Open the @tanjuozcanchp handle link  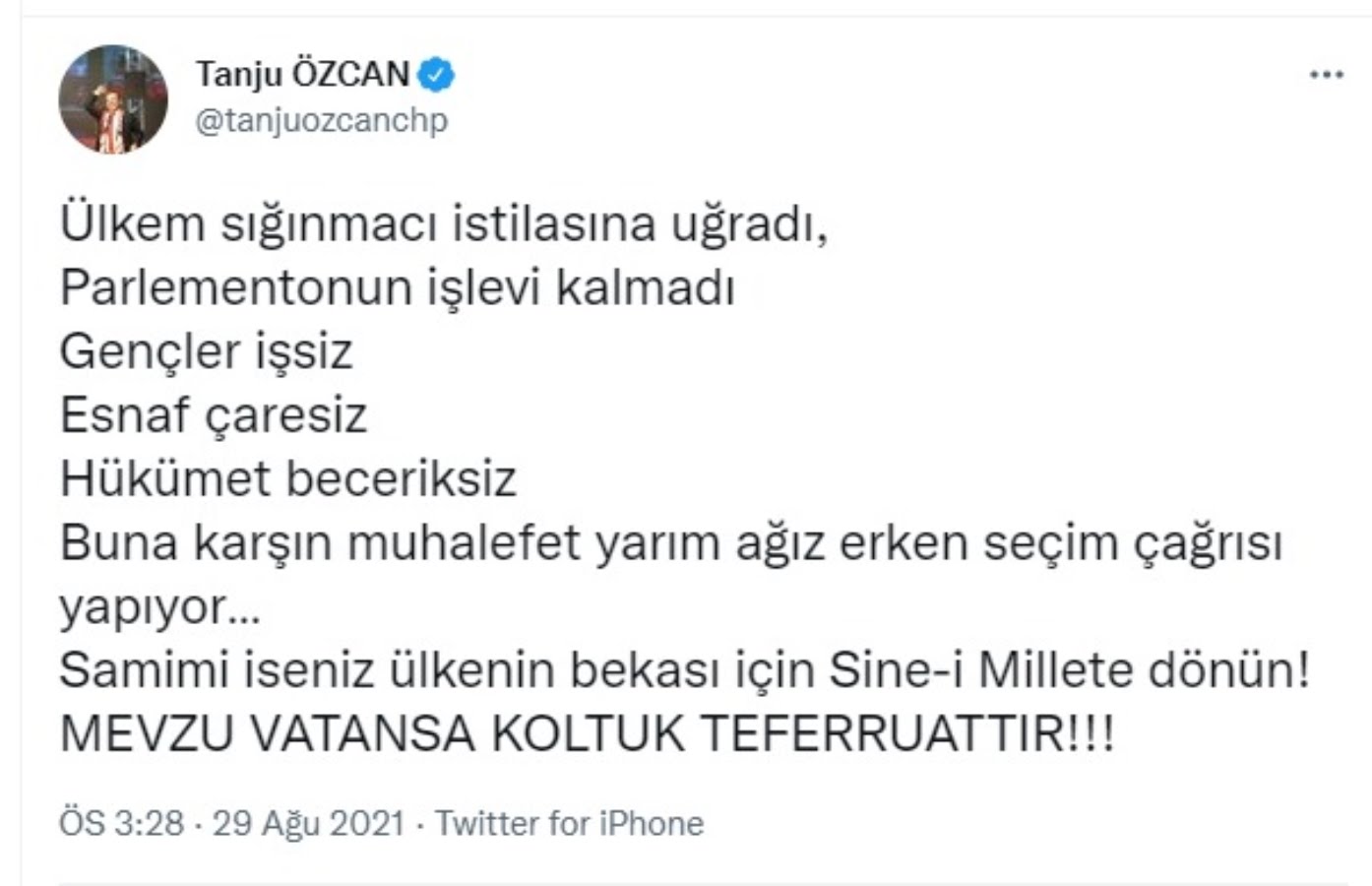tap(322, 120)
